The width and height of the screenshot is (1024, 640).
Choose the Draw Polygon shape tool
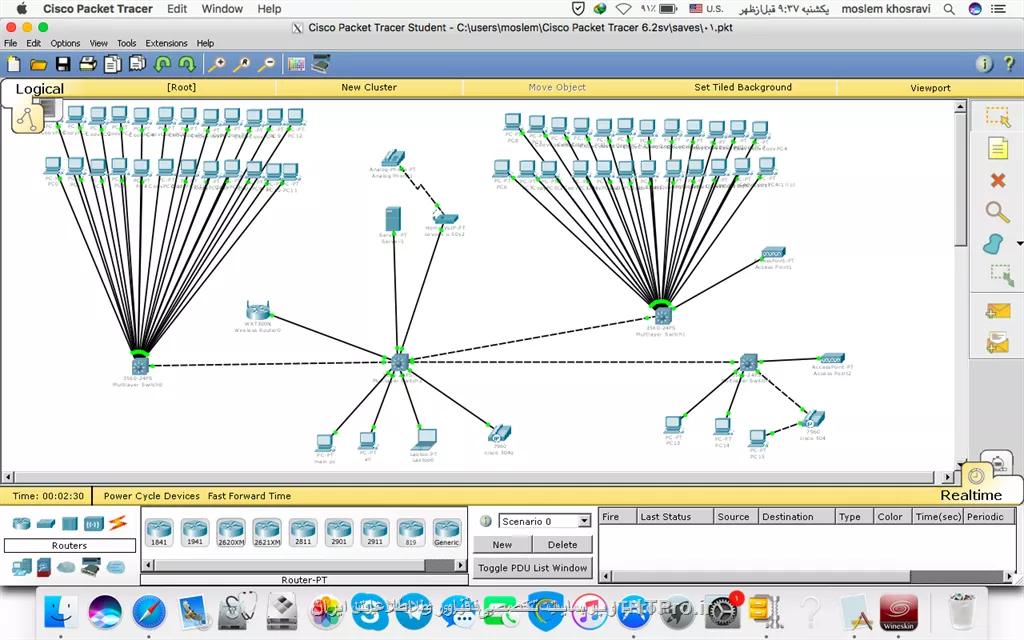pyautogui.click(x=993, y=244)
